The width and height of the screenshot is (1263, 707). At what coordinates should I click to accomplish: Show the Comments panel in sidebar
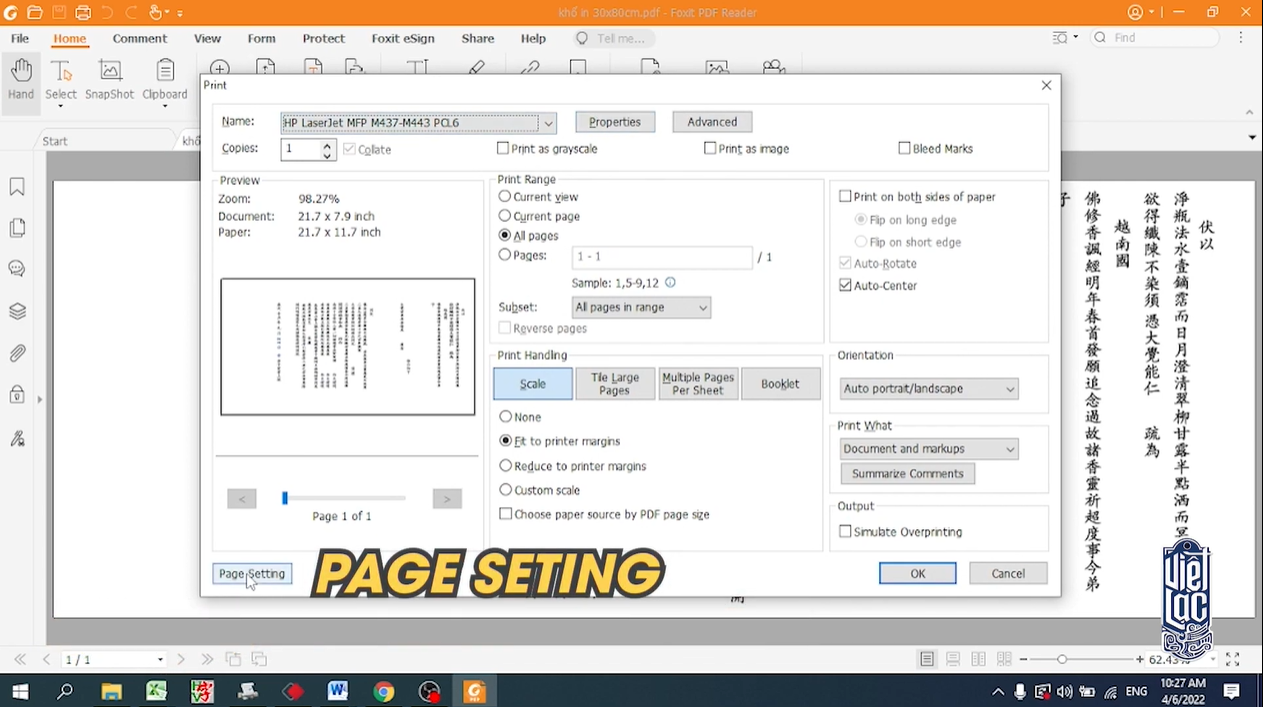point(17,269)
